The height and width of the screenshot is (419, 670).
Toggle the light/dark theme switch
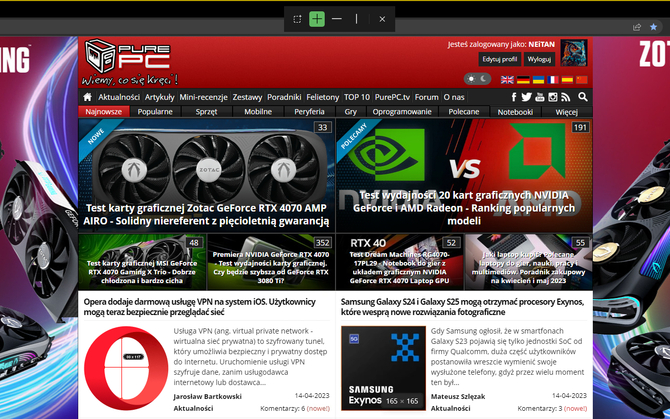(x=477, y=79)
